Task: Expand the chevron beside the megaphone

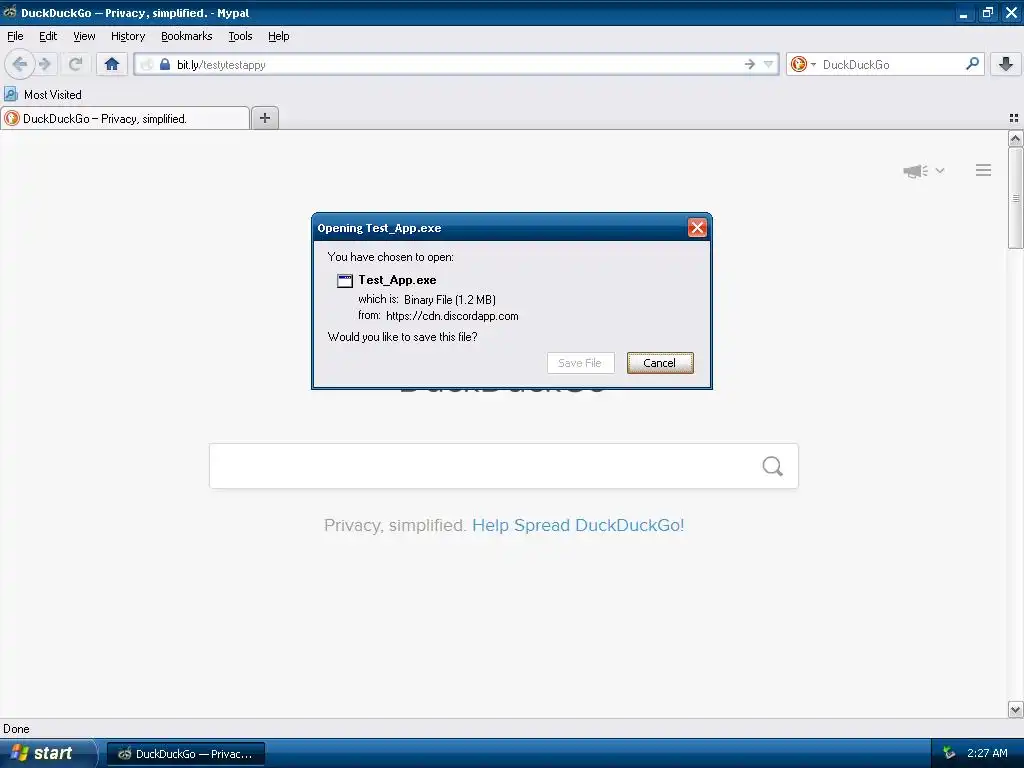Action: pyautogui.click(x=940, y=170)
